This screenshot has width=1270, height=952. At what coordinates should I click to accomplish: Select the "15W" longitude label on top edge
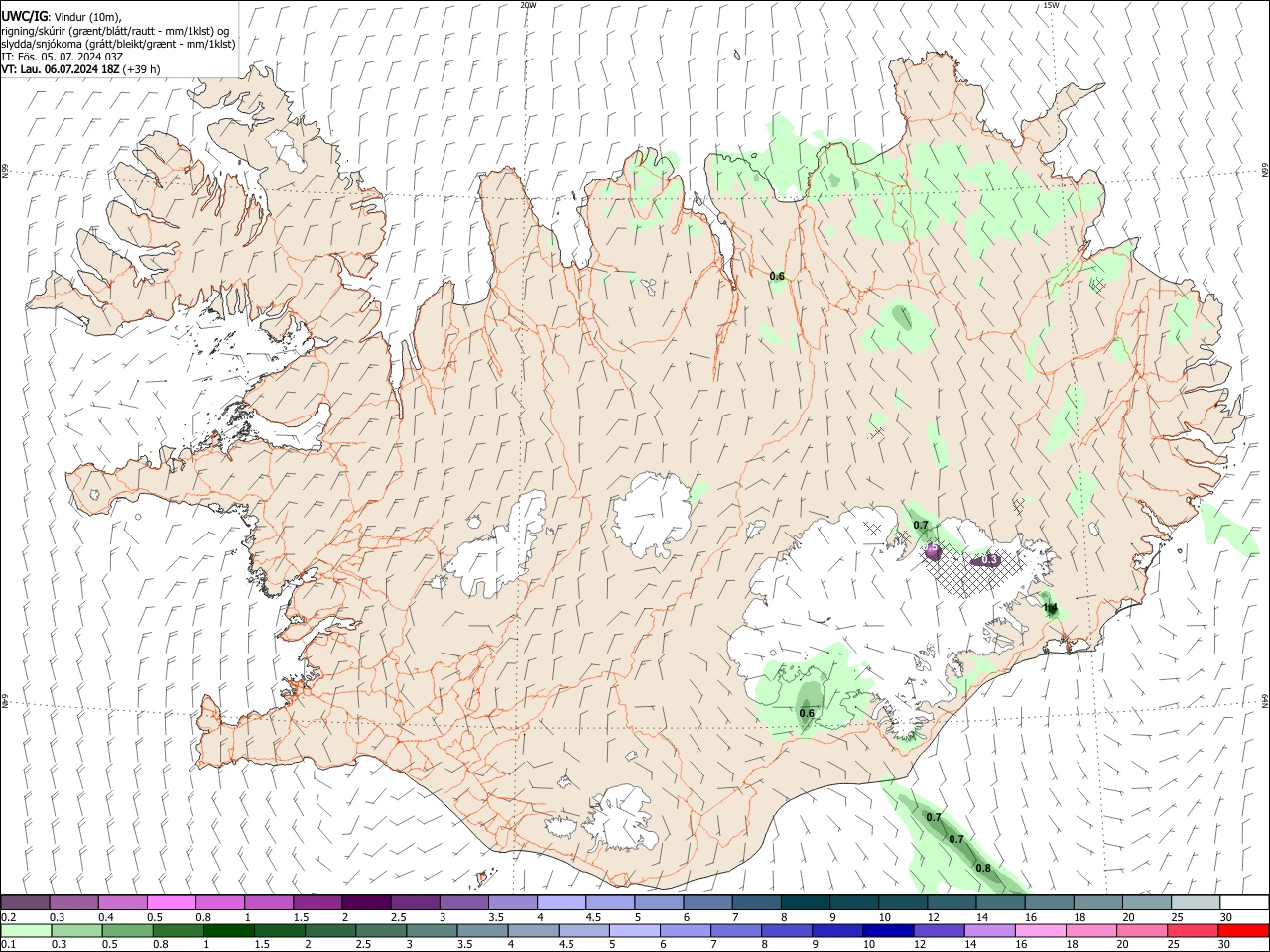pos(1050,5)
